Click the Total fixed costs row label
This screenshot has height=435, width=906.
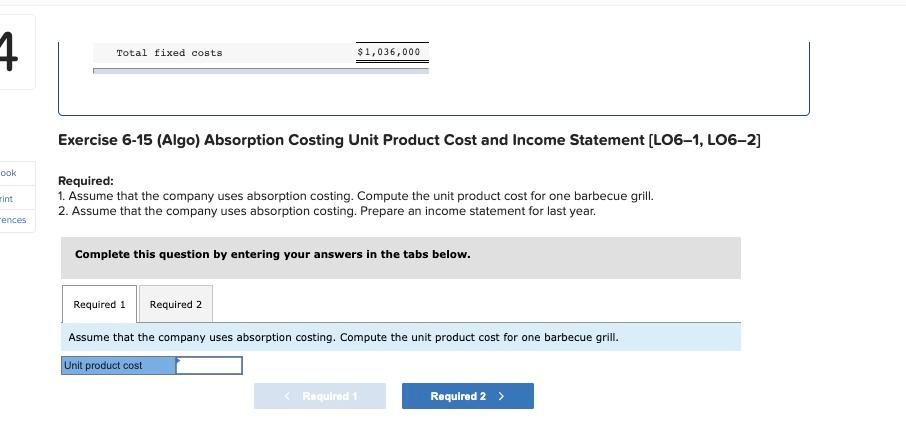(x=169, y=53)
